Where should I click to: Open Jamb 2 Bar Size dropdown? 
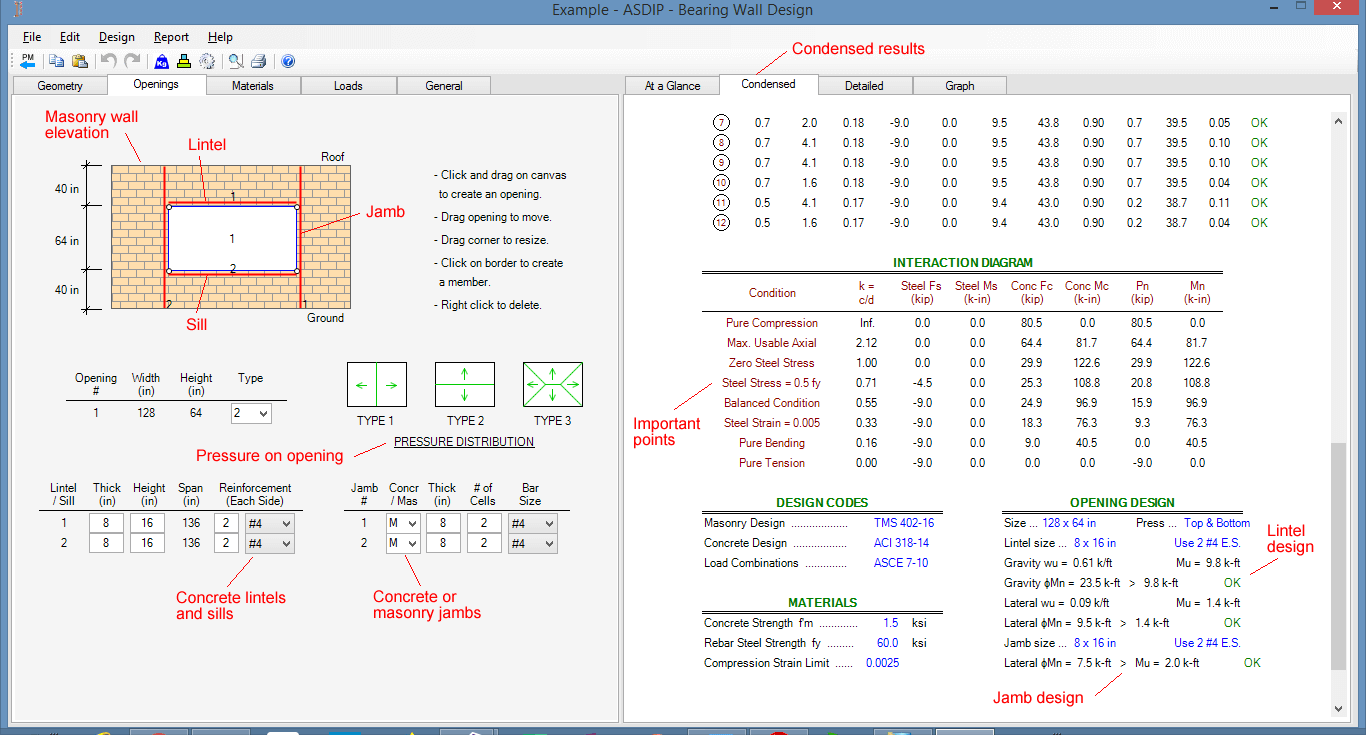click(533, 543)
